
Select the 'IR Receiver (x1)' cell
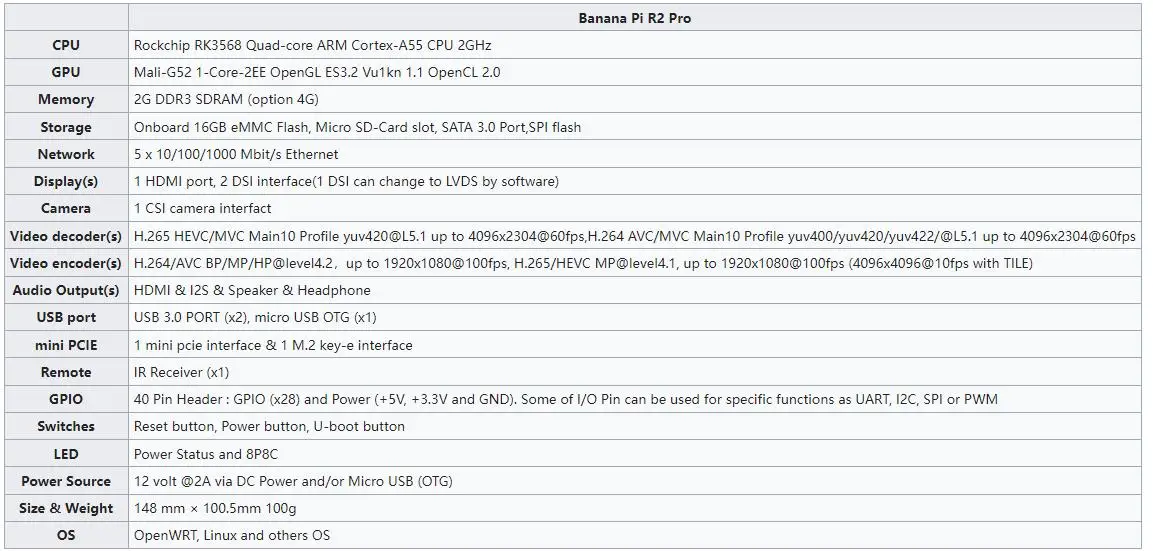click(635, 372)
